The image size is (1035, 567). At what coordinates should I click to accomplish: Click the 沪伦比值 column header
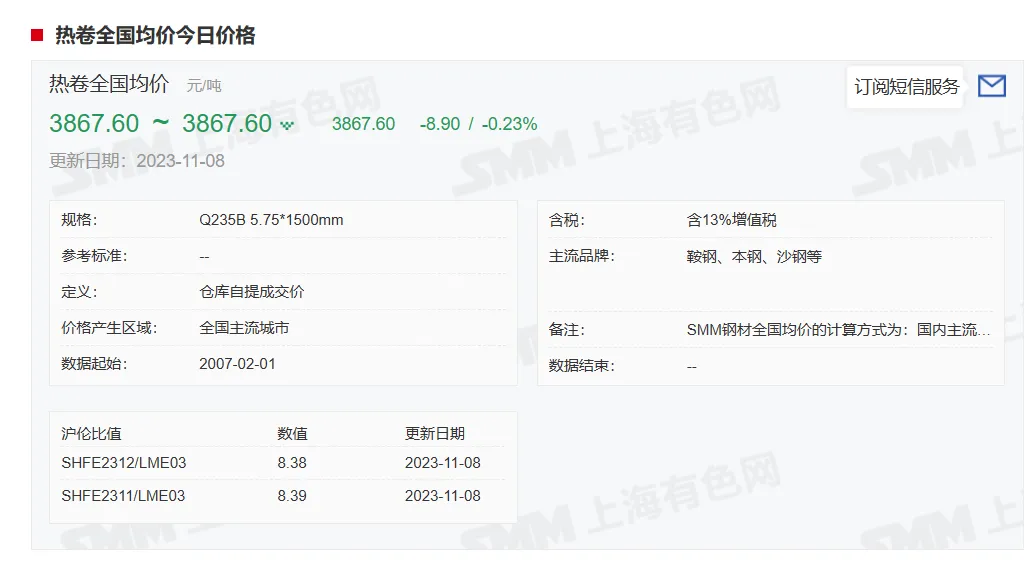(91, 433)
